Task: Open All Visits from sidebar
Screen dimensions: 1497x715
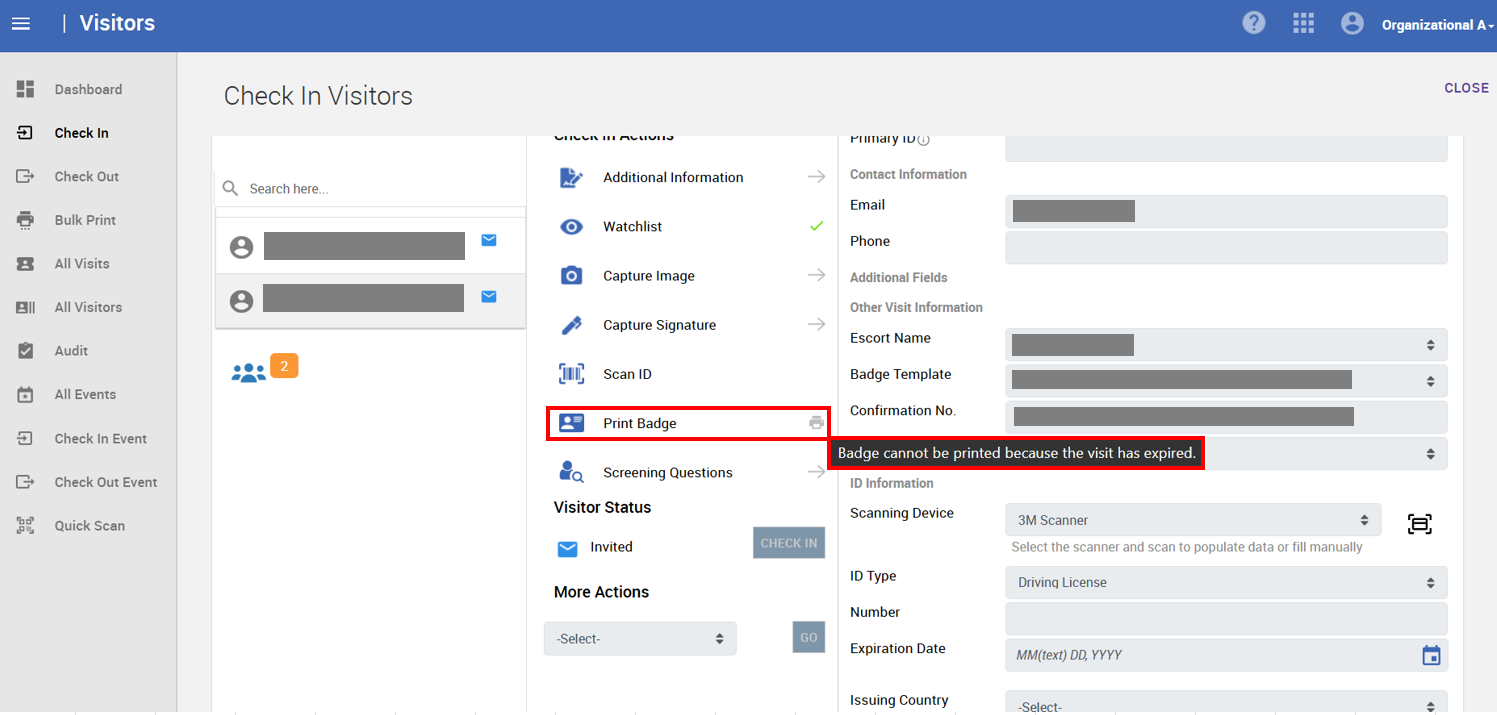Action: point(82,264)
